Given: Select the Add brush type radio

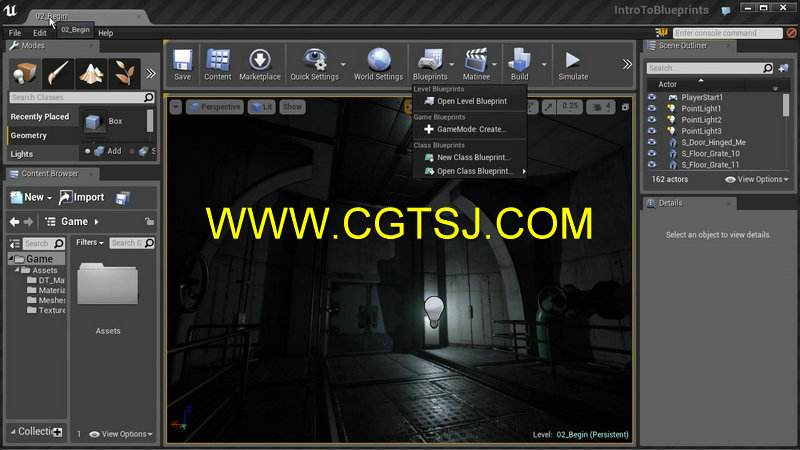Looking at the screenshot, I should [87, 151].
